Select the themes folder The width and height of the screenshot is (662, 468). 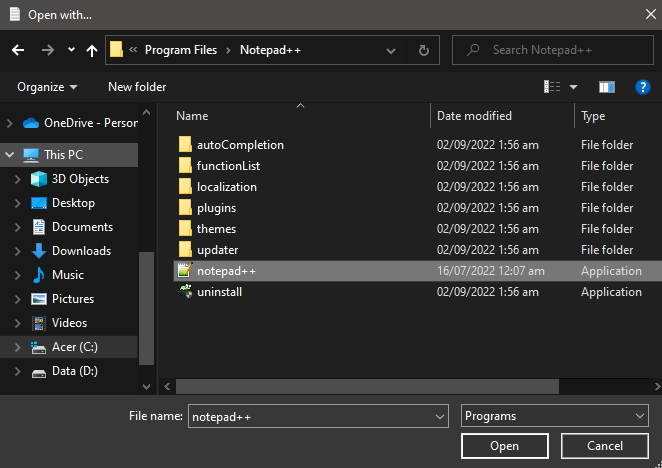(x=216, y=229)
